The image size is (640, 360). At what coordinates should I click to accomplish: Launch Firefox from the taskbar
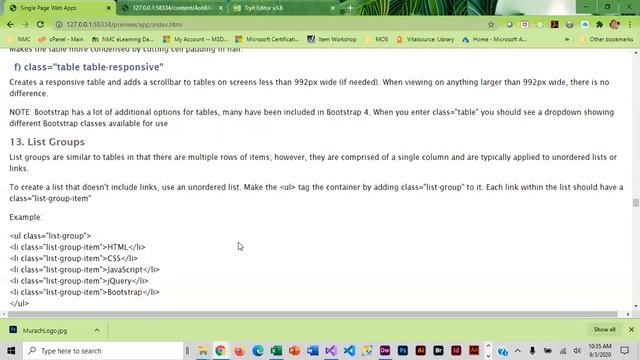(x=239, y=351)
